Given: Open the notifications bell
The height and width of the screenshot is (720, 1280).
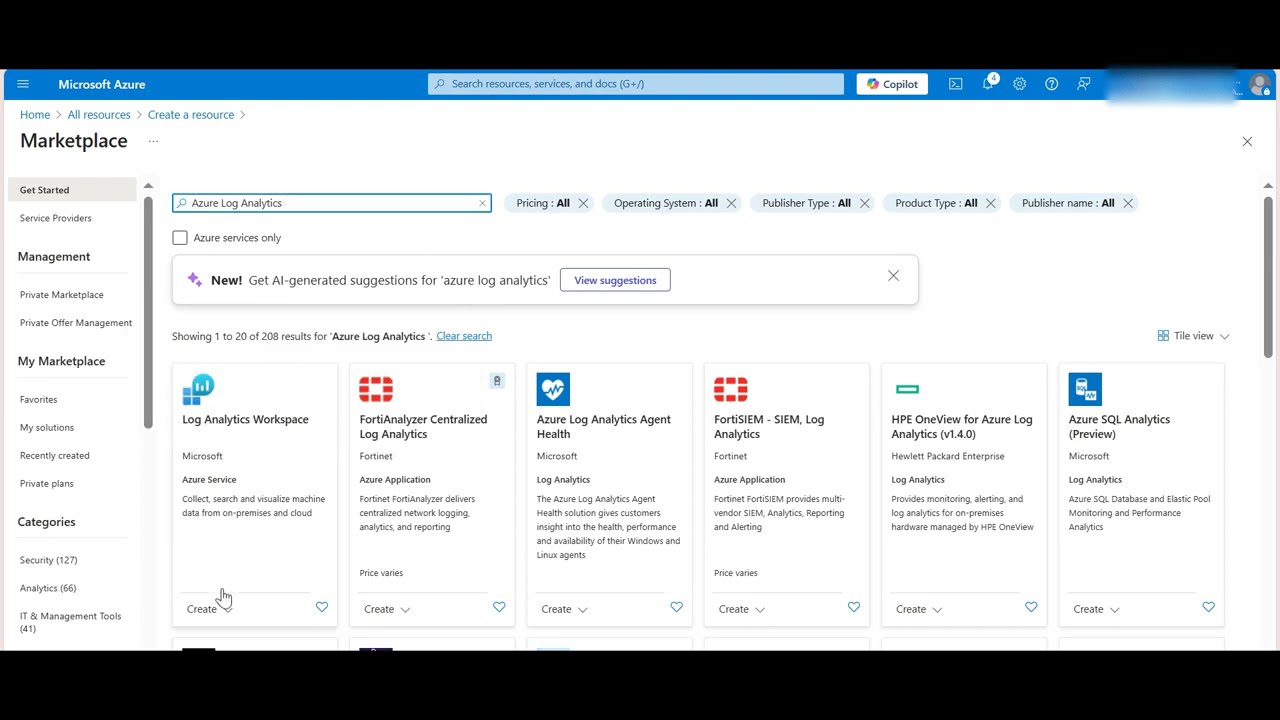Looking at the screenshot, I should point(988,84).
